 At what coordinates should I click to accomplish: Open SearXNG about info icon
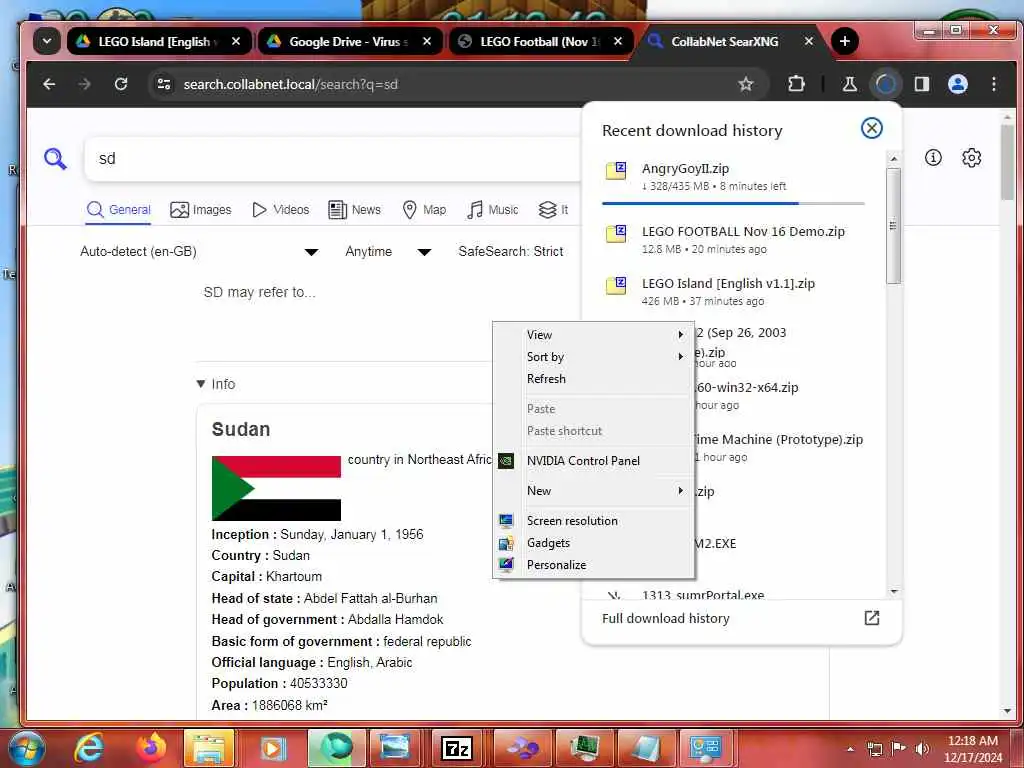pyautogui.click(x=933, y=157)
